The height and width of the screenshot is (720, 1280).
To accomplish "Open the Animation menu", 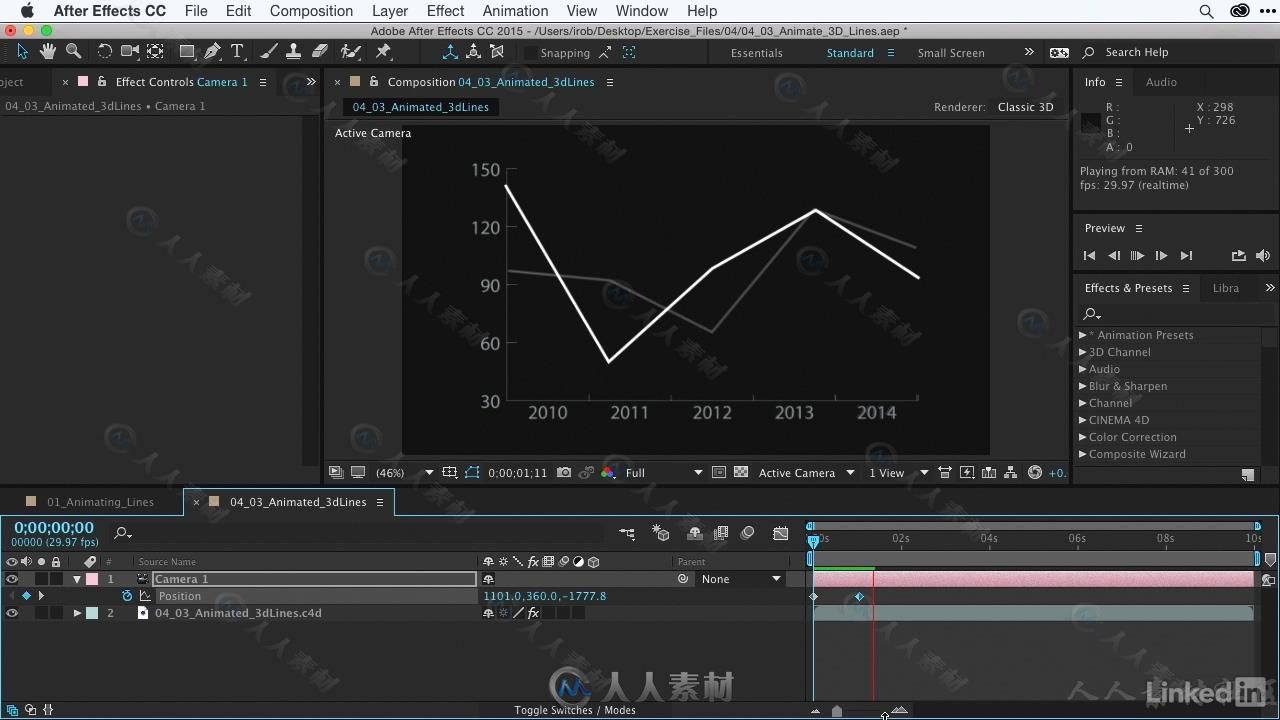I will point(515,11).
